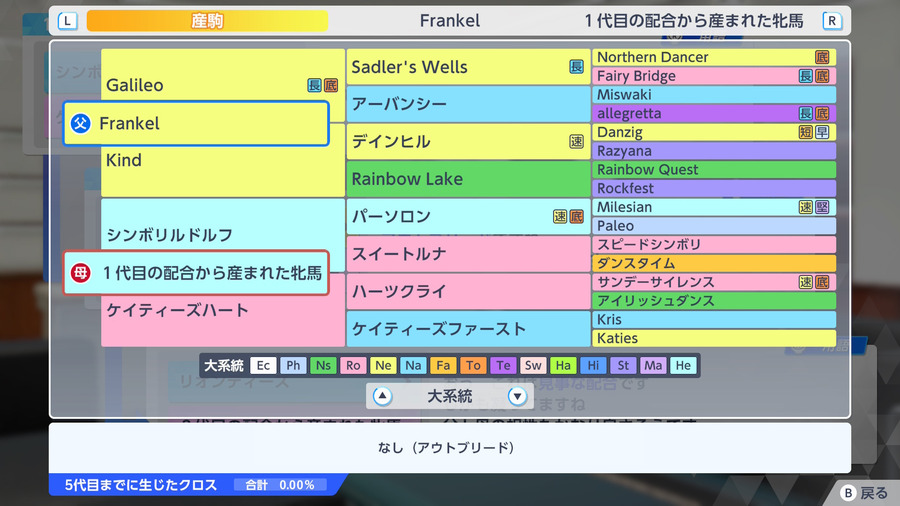900x506 pixels.
Task: Click the 速 icon on サンデーサイレンス
Action: [805, 282]
